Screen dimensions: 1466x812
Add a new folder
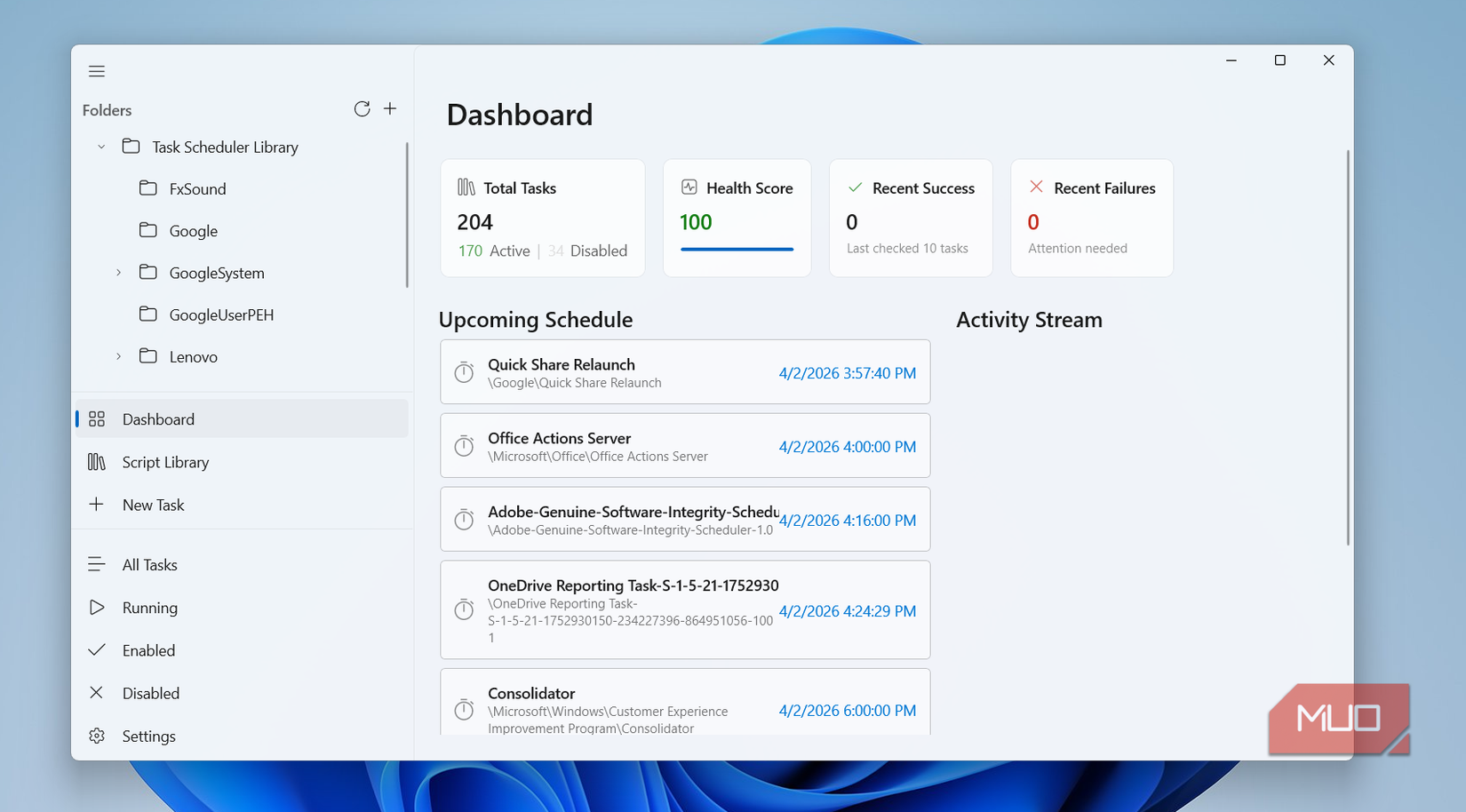coord(390,108)
